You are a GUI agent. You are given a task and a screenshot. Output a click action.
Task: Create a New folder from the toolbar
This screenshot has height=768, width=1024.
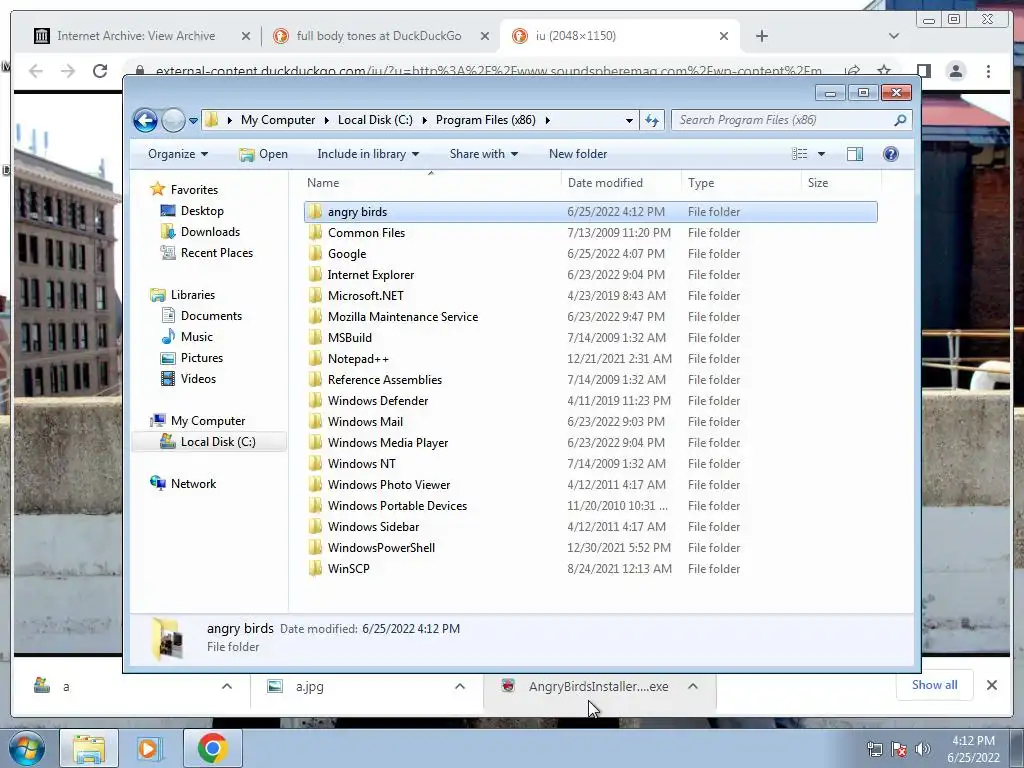click(578, 154)
